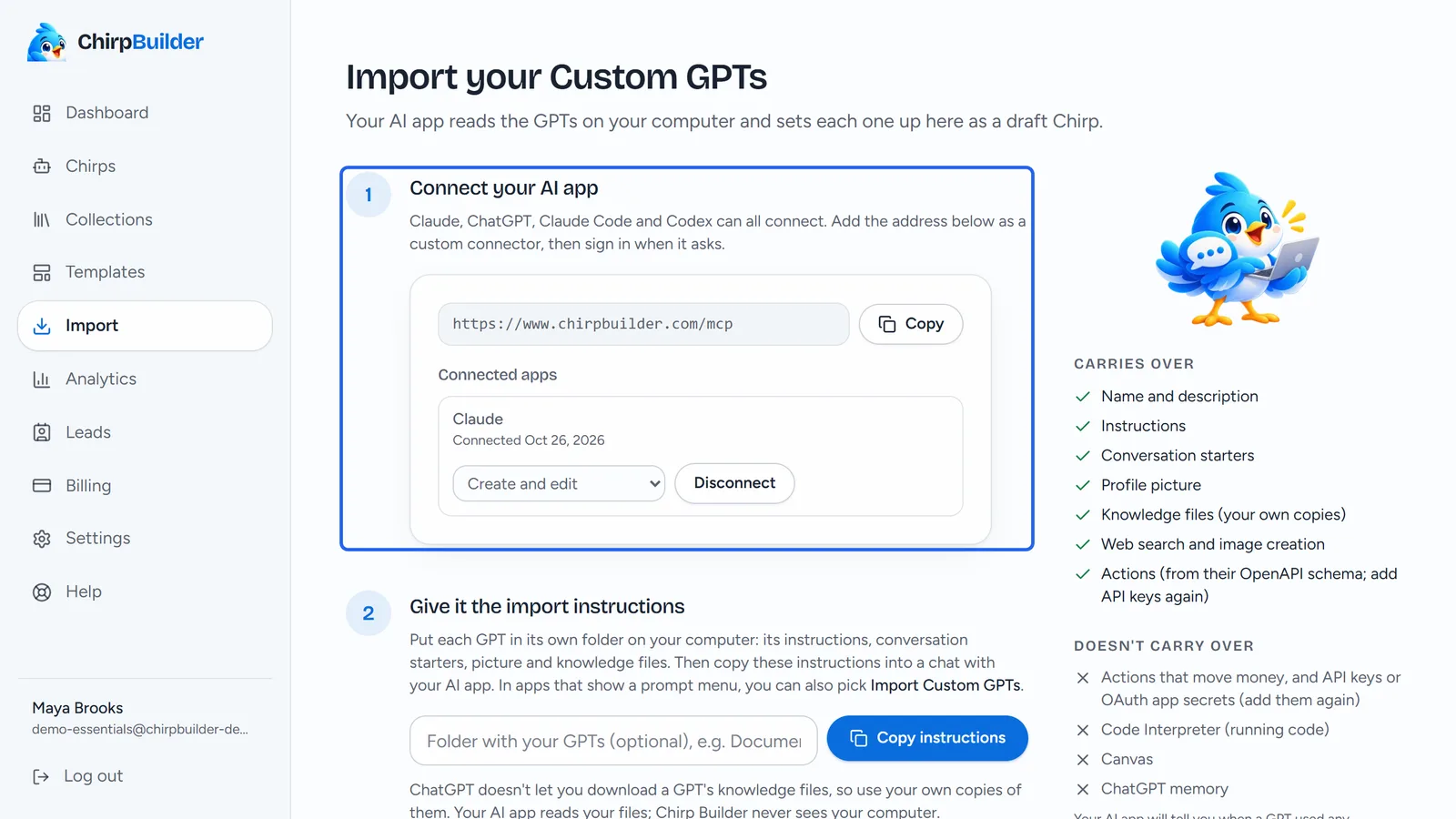Click the Copy instructions button
The height and width of the screenshot is (819, 1456).
[x=927, y=738]
